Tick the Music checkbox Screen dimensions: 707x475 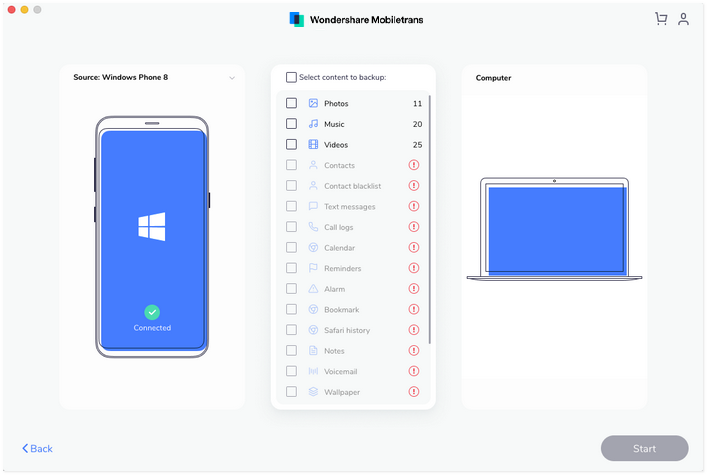click(x=291, y=124)
